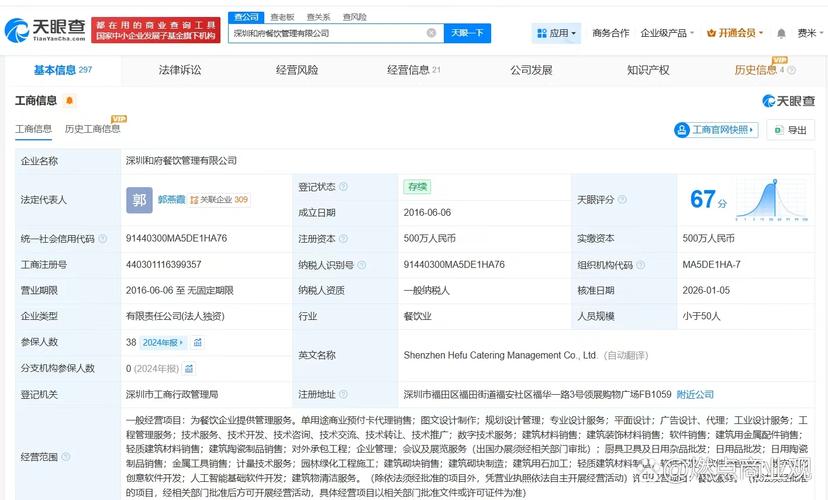Select the 查关系 search tab
This screenshot has width=828, height=500.
pyautogui.click(x=318, y=17)
